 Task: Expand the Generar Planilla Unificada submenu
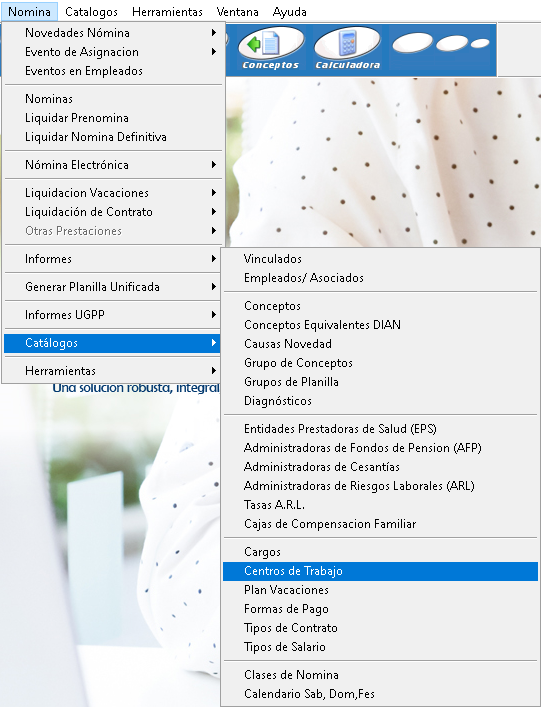112,287
